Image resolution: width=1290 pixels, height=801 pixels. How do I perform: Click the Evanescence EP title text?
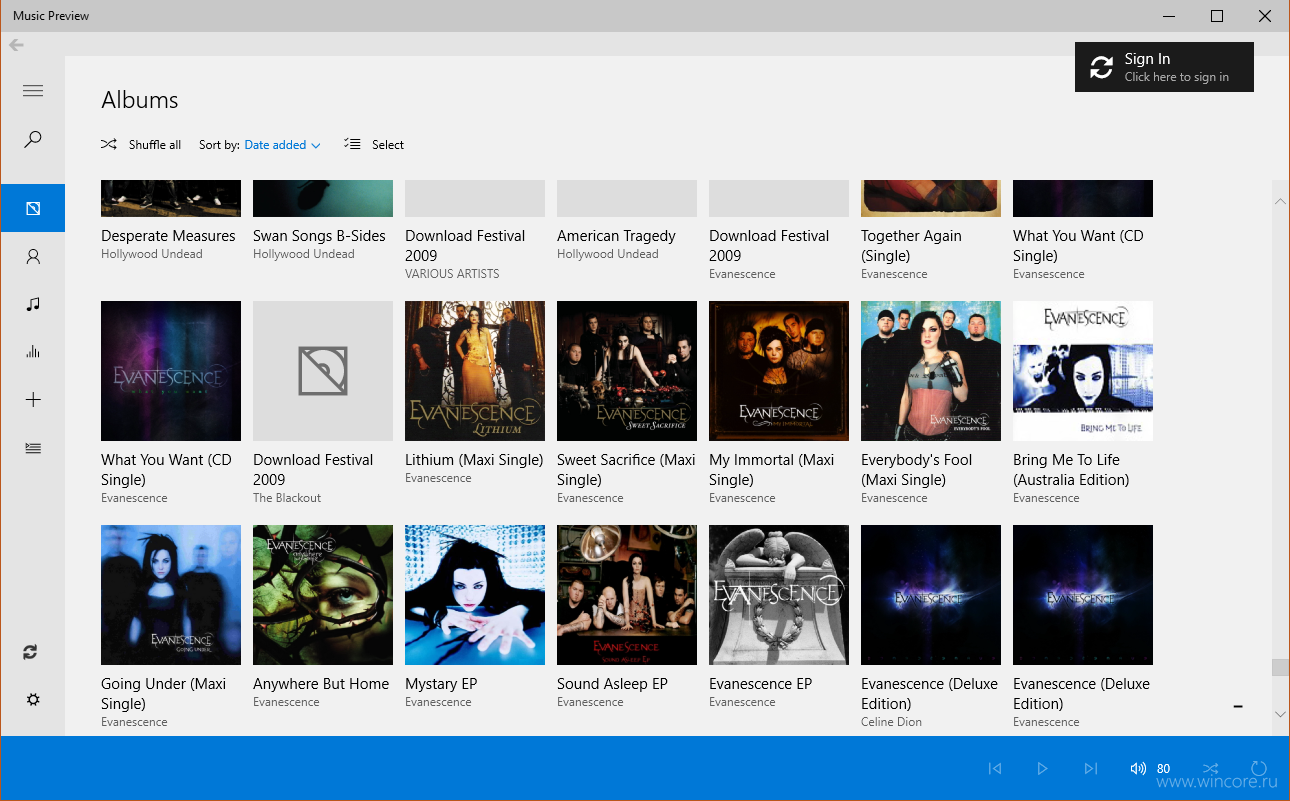click(760, 684)
